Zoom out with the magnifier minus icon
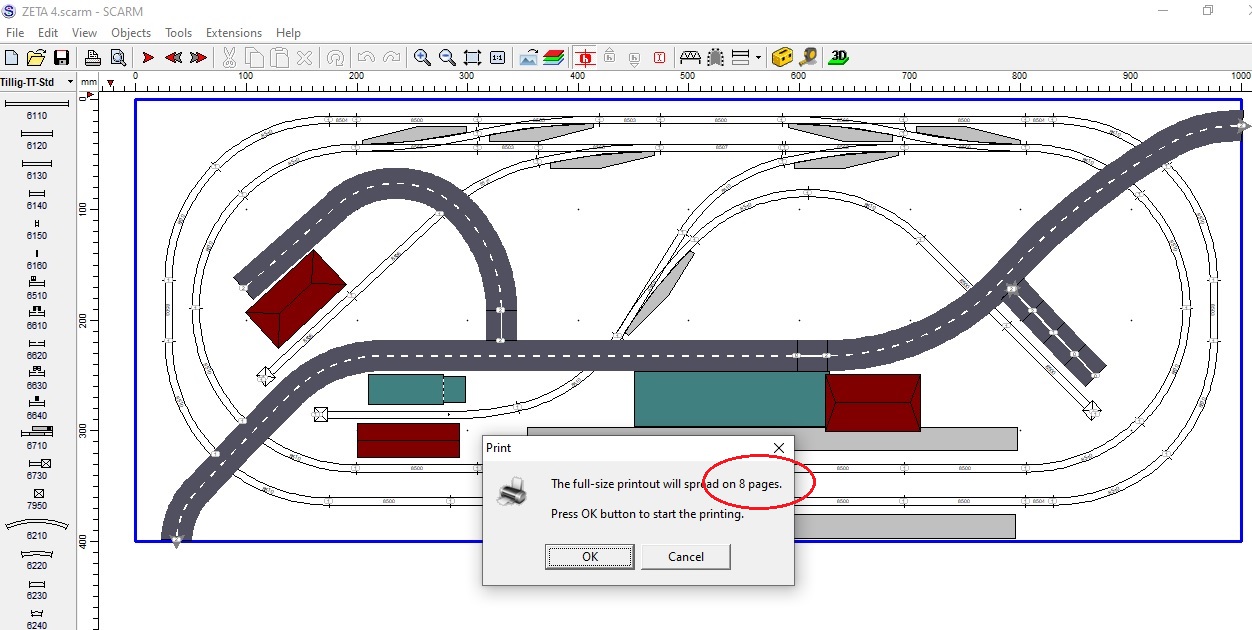1252x630 pixels. (447, 58)
